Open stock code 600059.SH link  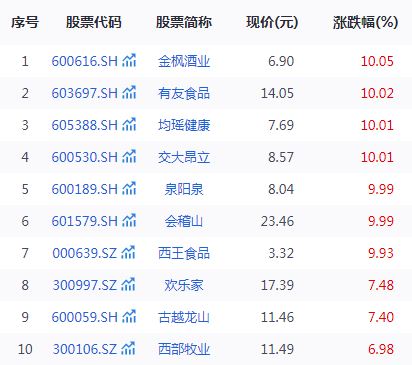point(85,317)
